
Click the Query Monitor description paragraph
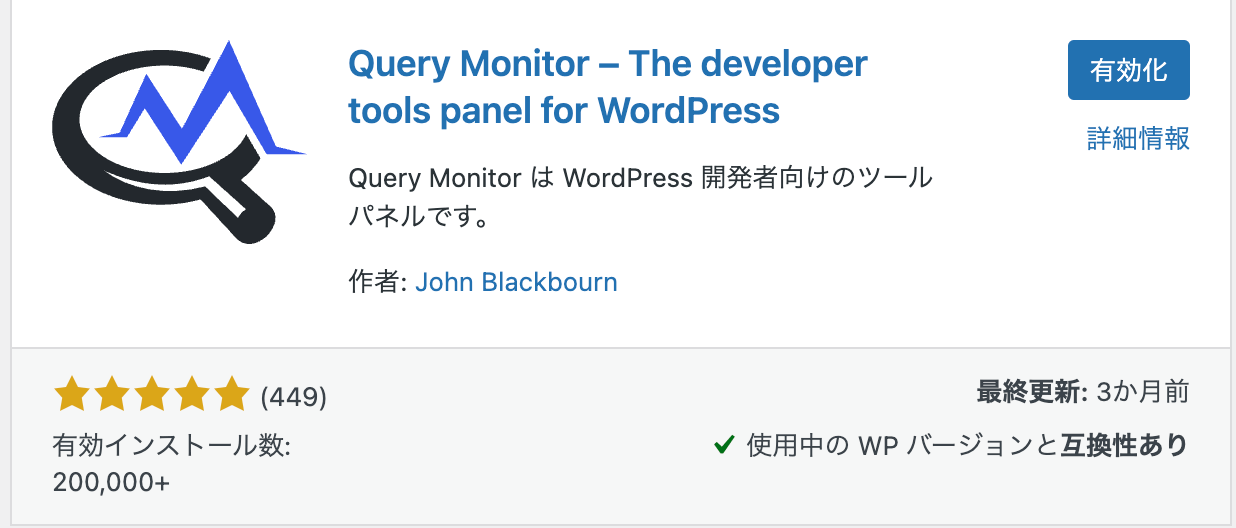(640, 197)
